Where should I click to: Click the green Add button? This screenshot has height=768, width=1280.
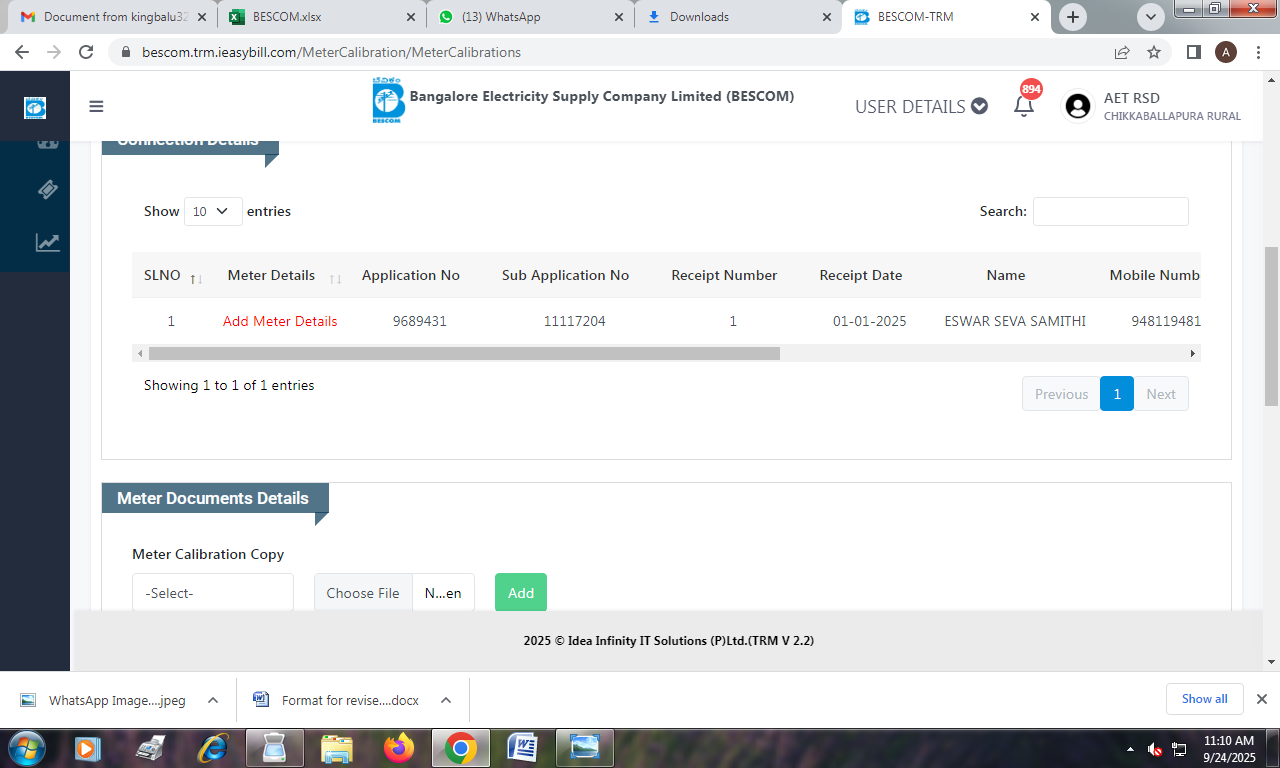point(521,593)
